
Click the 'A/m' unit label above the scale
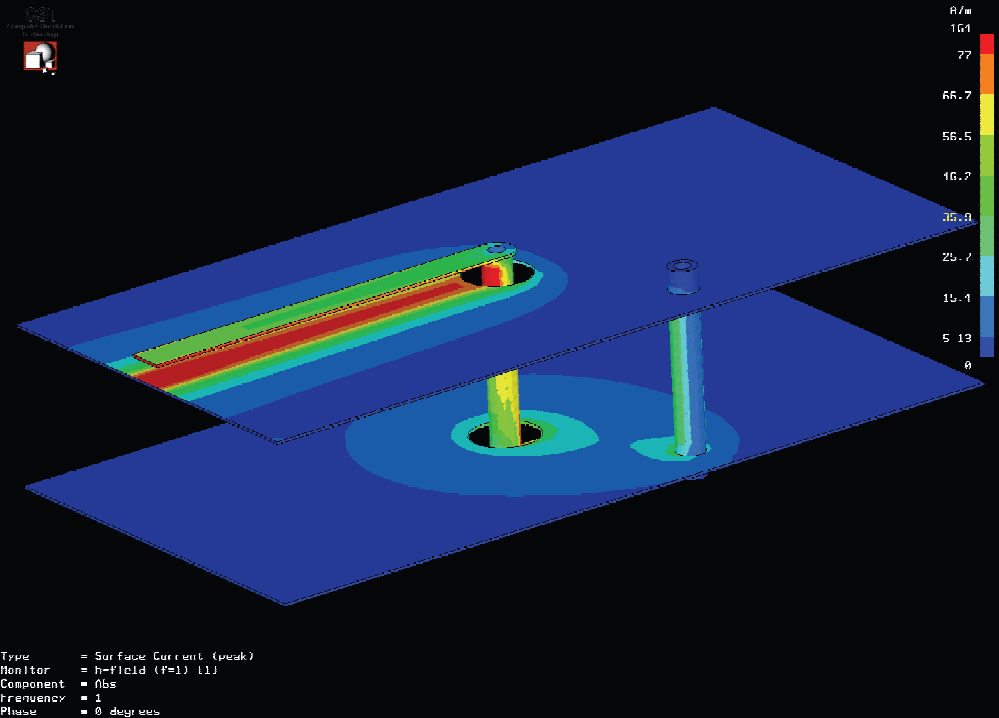[960, 10]
